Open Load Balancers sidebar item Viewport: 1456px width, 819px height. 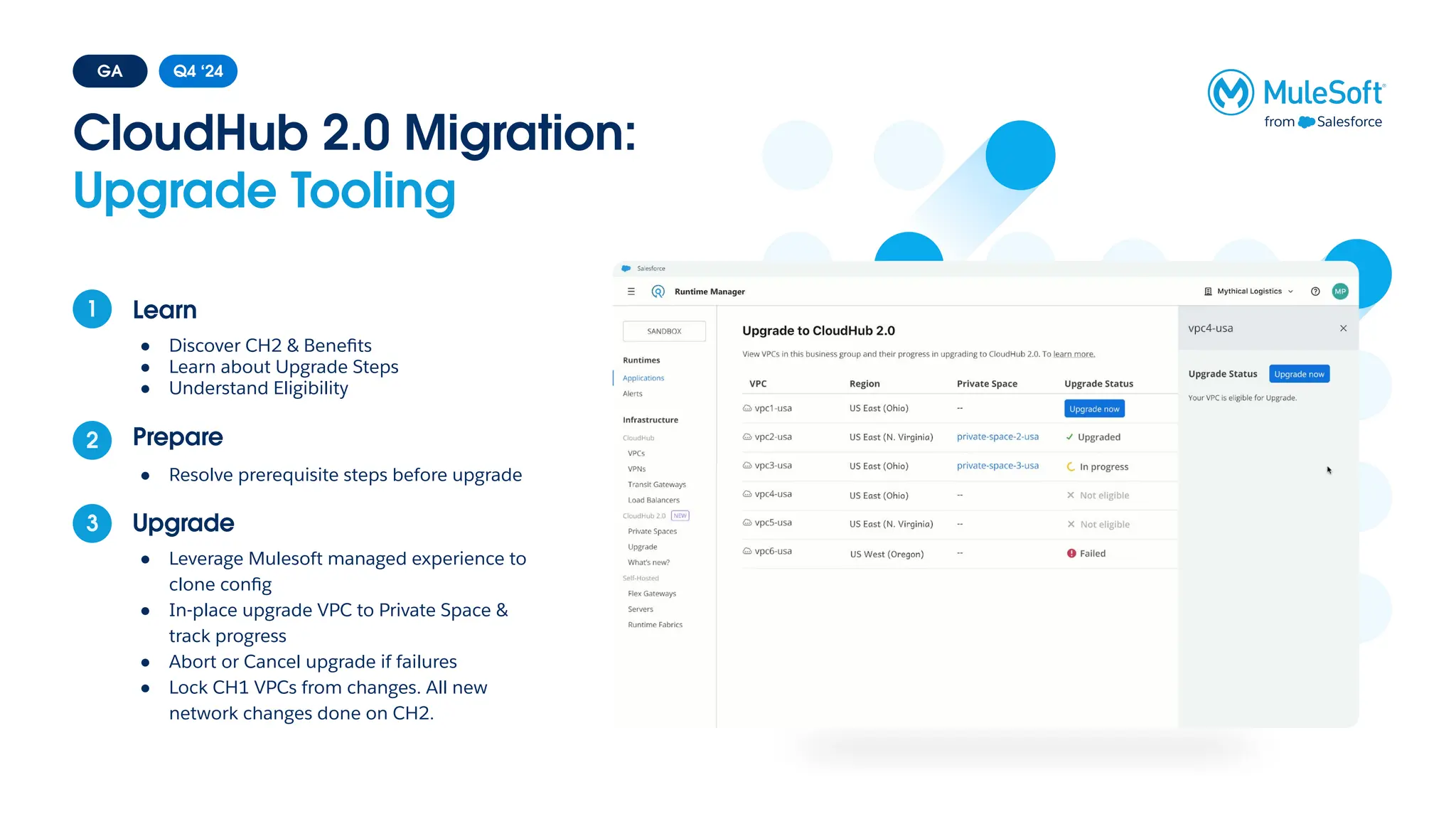pyautogui.click(x=654, y=500)
